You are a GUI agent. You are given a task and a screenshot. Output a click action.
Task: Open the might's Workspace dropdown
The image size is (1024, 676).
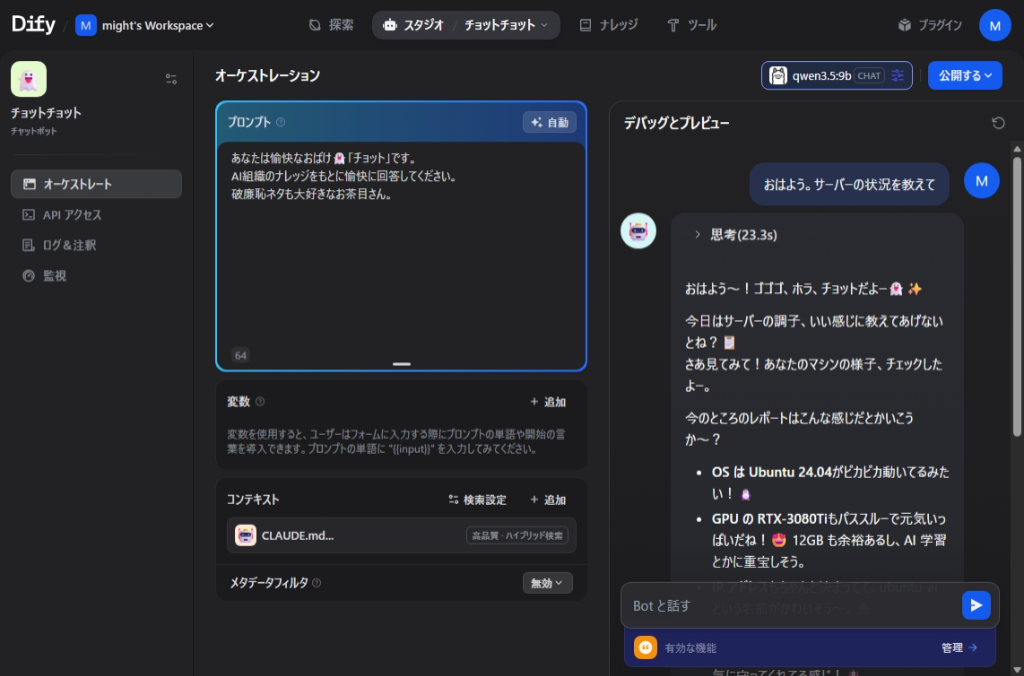coord(146,25)
